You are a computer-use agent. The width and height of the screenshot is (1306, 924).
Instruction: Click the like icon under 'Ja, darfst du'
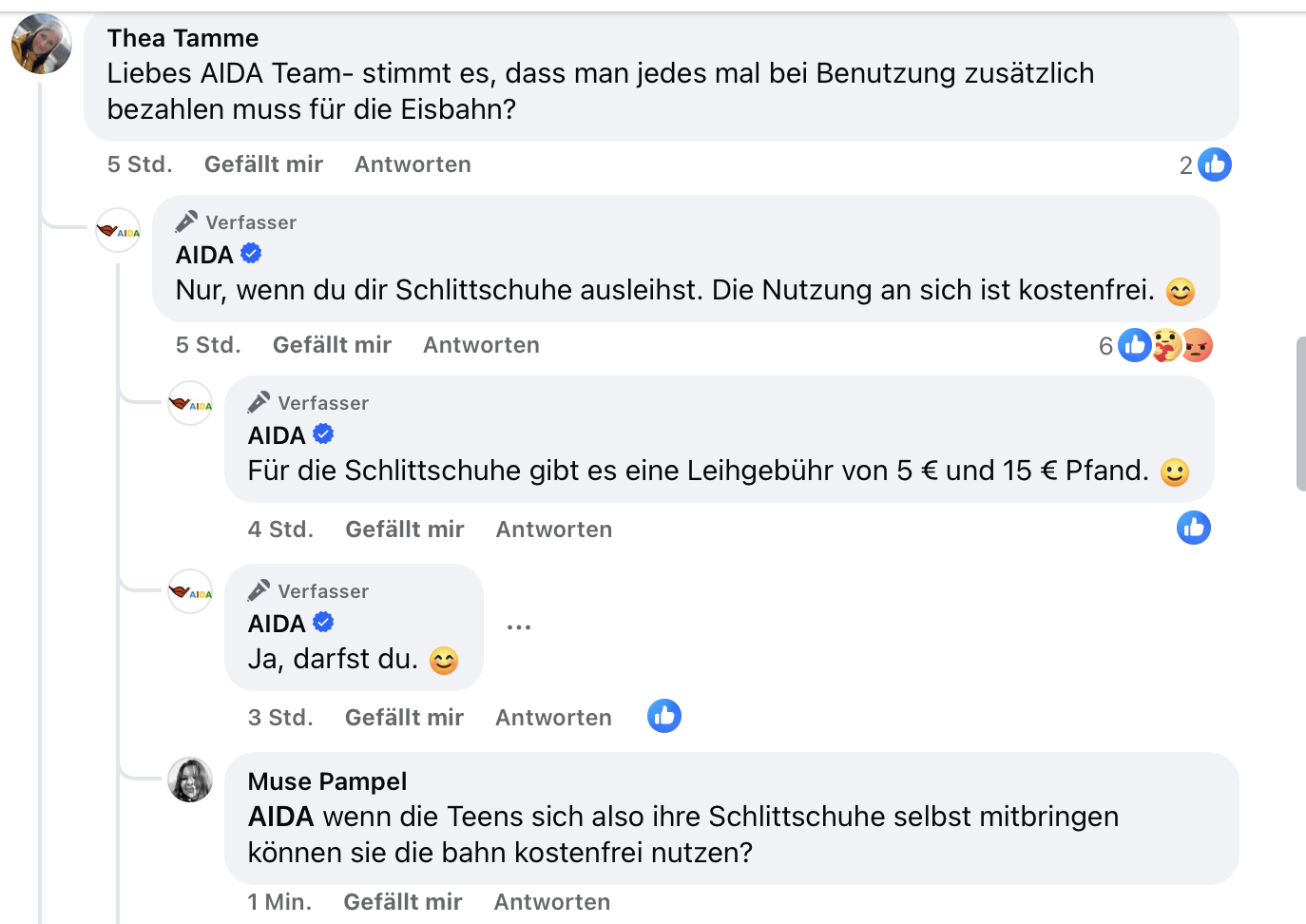pyautogui.click(x=664, y=716)
